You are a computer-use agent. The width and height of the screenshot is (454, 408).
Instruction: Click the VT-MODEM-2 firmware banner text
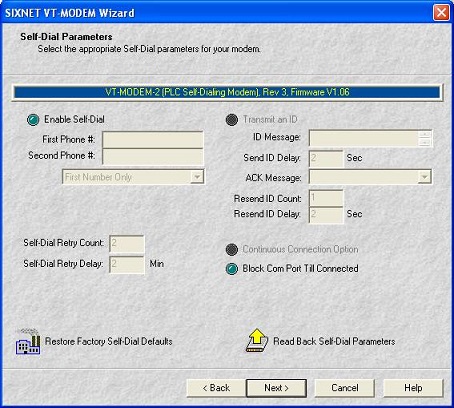pos(227,92)
